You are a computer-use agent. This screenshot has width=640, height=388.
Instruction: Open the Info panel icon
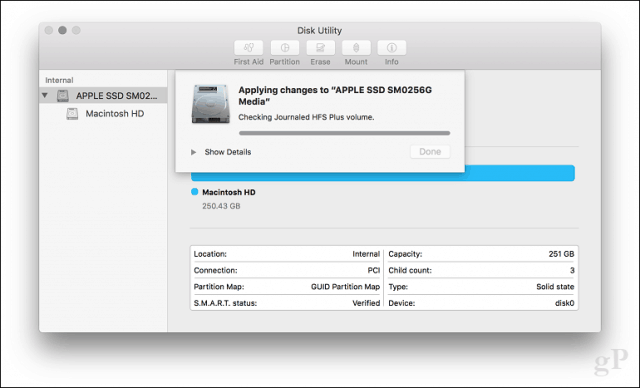pos(391,48)
